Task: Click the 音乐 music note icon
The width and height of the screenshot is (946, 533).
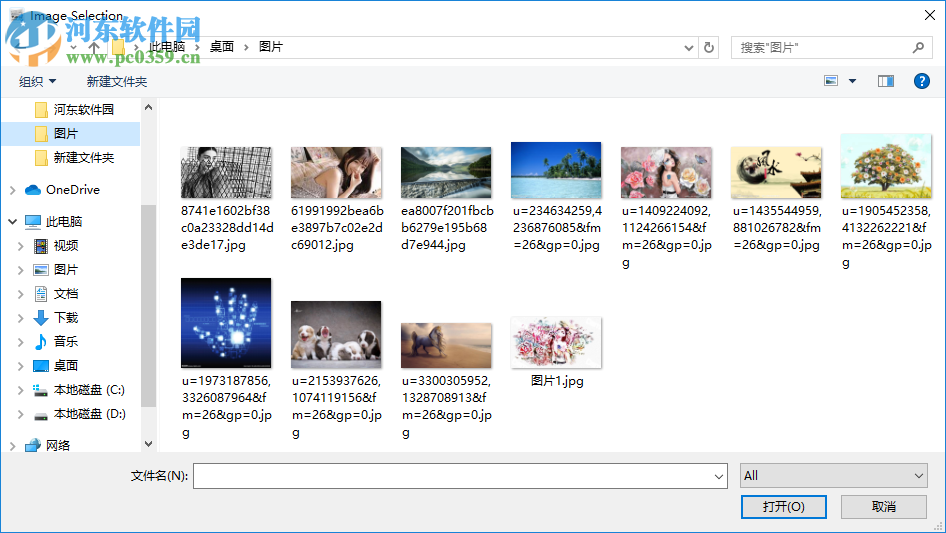Action: (40, 342)
